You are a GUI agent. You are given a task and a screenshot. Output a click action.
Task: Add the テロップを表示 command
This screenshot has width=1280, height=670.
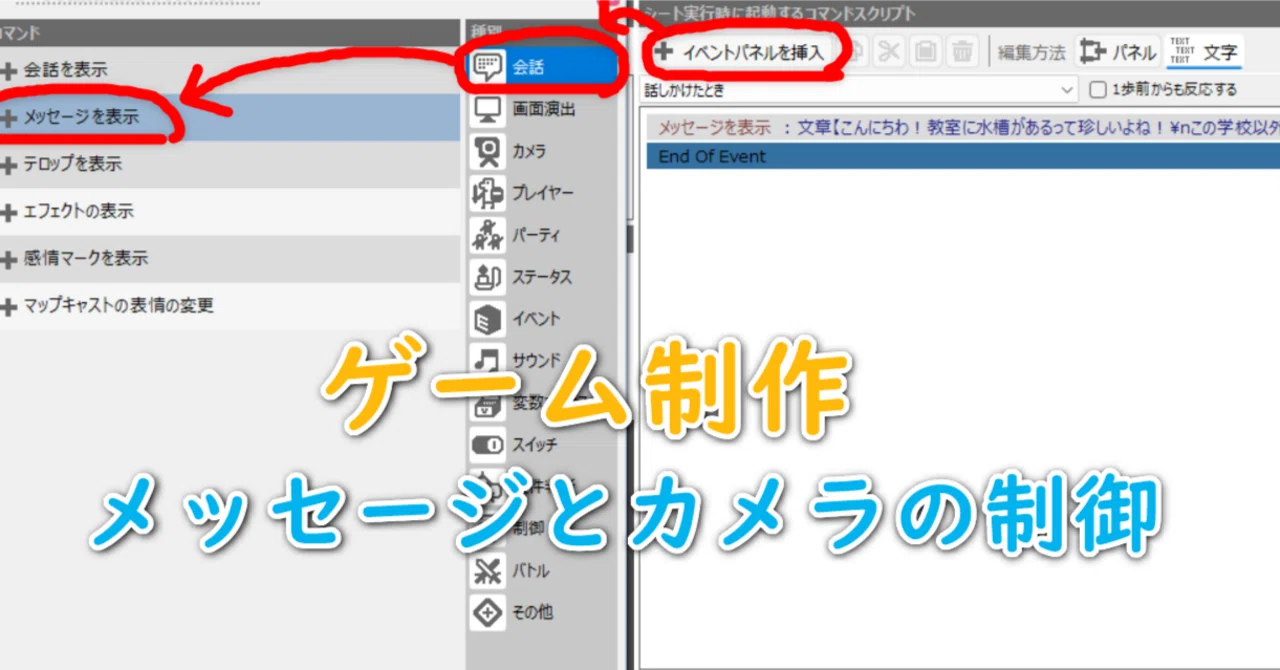pos(230,164)
